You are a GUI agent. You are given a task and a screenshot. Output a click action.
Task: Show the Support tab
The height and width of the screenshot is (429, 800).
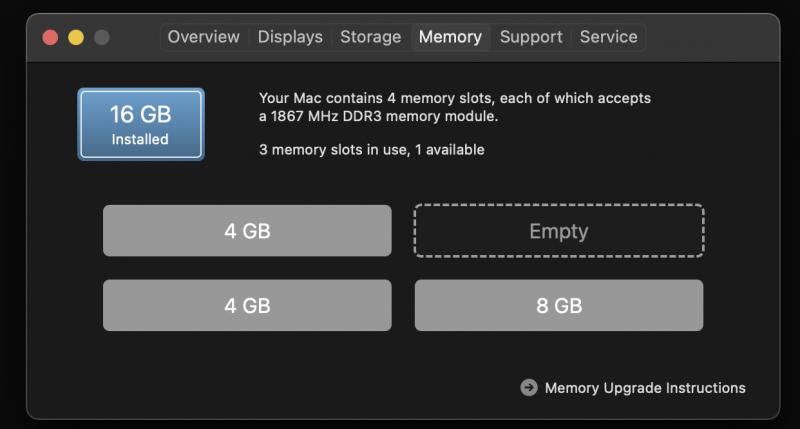531,37
